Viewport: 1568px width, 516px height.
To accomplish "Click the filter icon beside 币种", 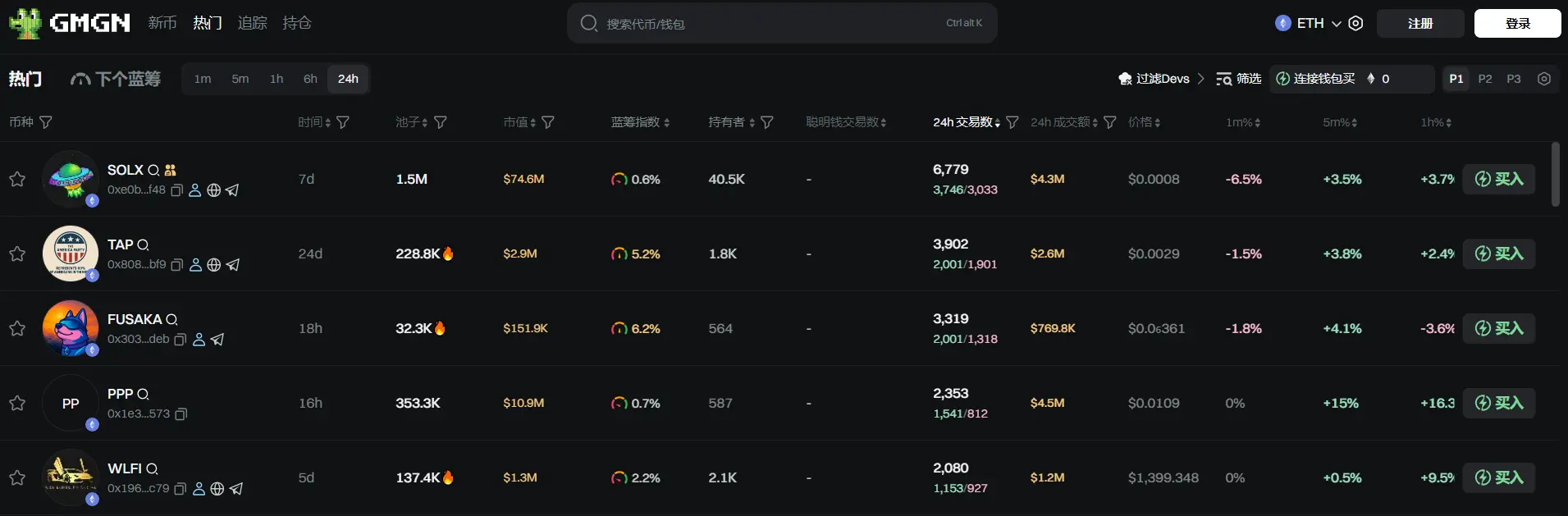I will click(x=46, y=122).
